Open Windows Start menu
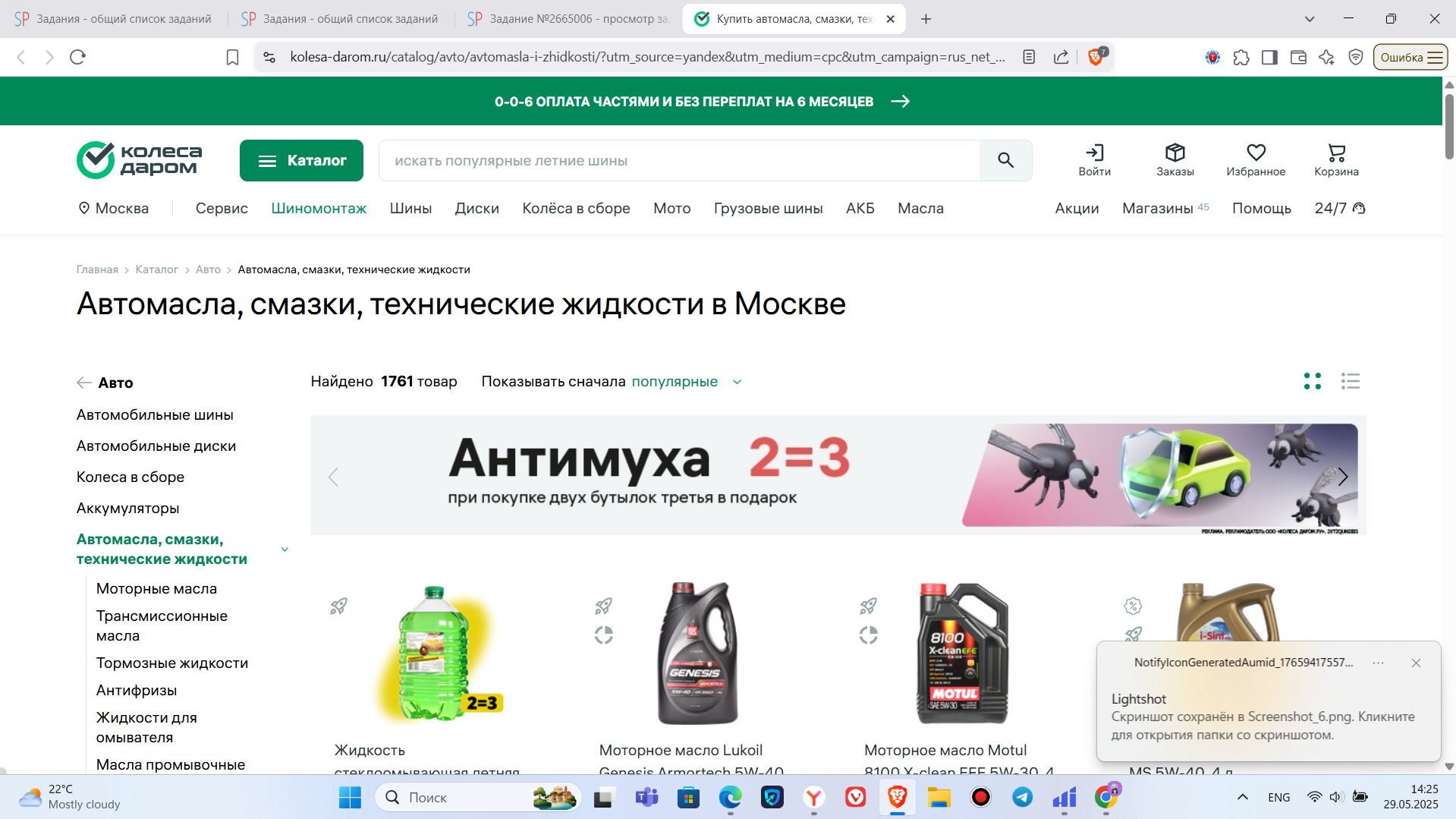The image size is (1456, 819). tap(350, 797)
